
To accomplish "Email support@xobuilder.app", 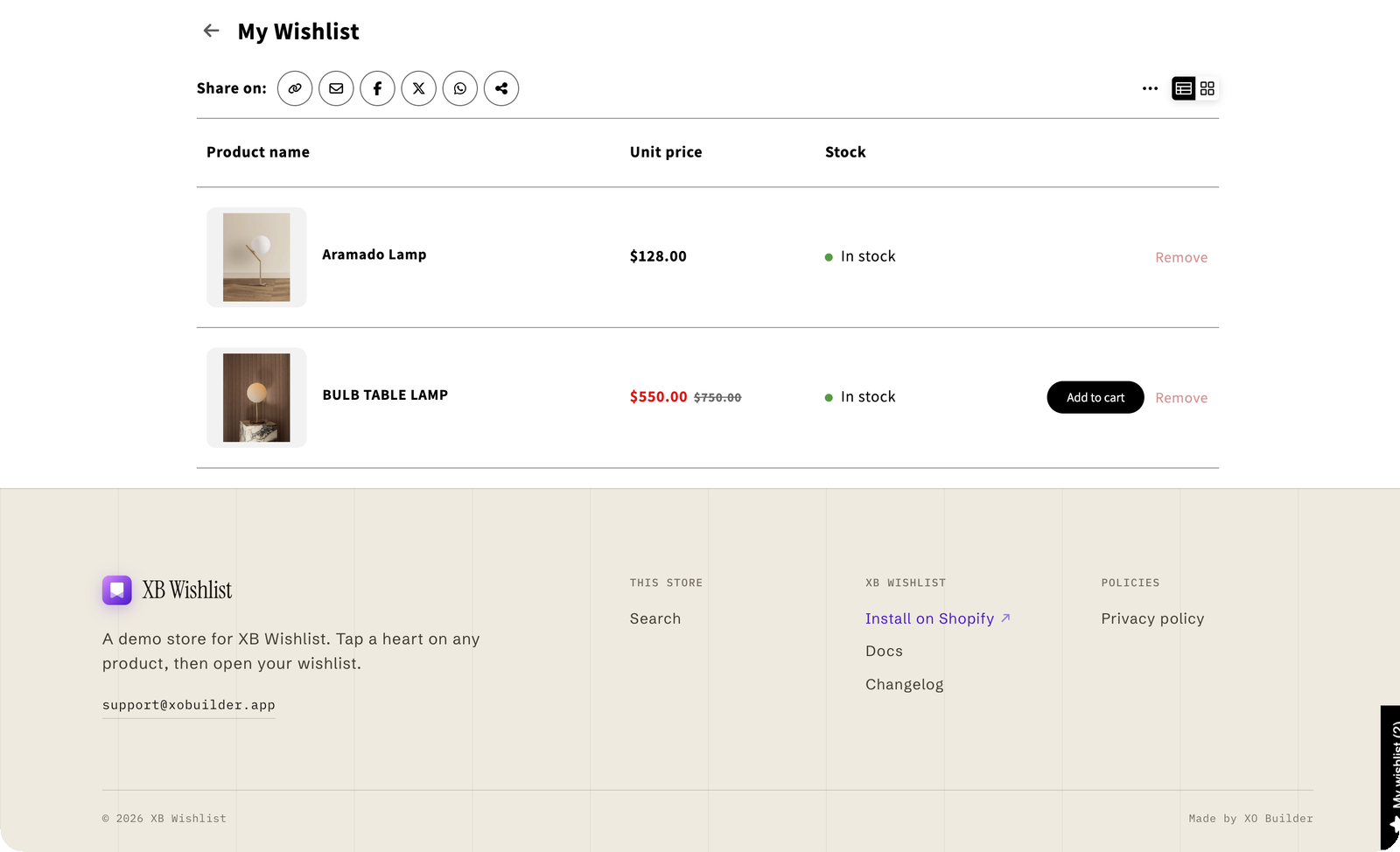I will coord(189,705).
